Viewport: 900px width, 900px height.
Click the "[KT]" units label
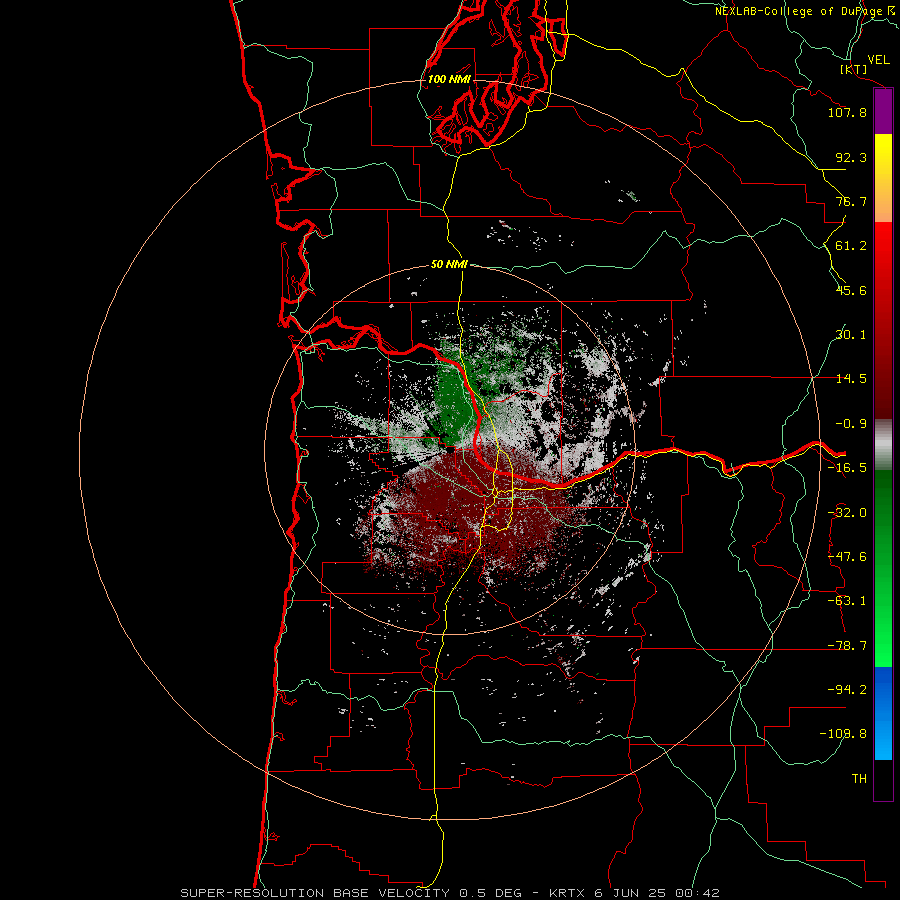click(x=854, y=69)
